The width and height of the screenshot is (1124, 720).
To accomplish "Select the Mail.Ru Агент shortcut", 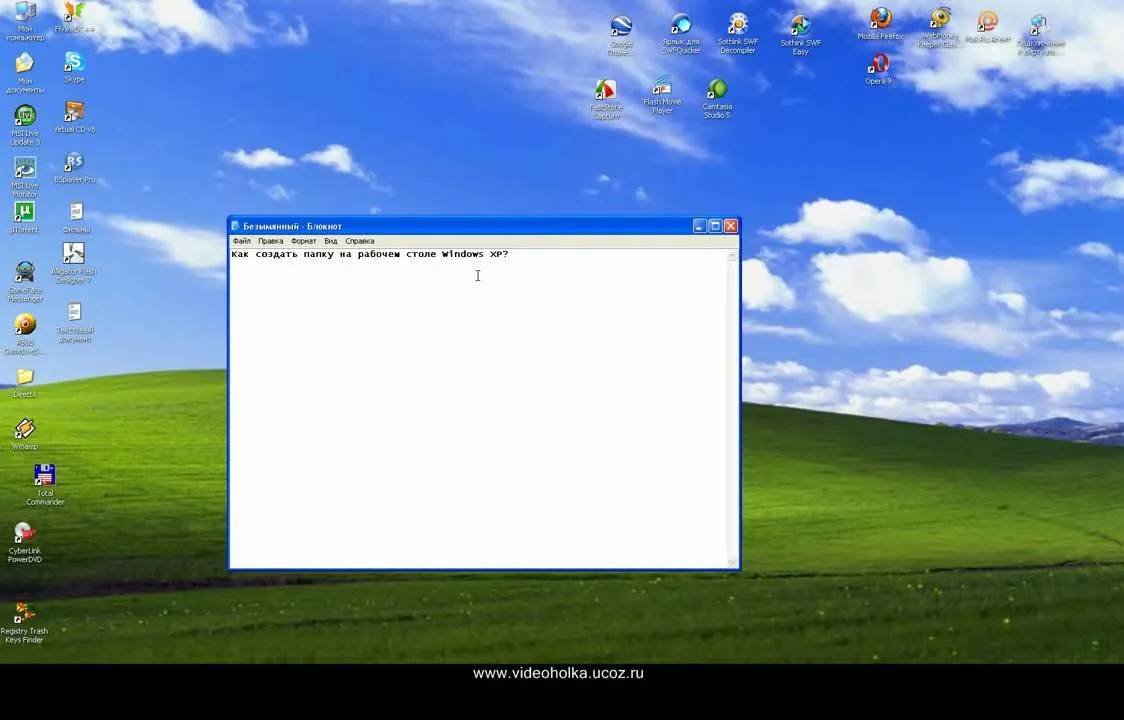I will (987, 27).
